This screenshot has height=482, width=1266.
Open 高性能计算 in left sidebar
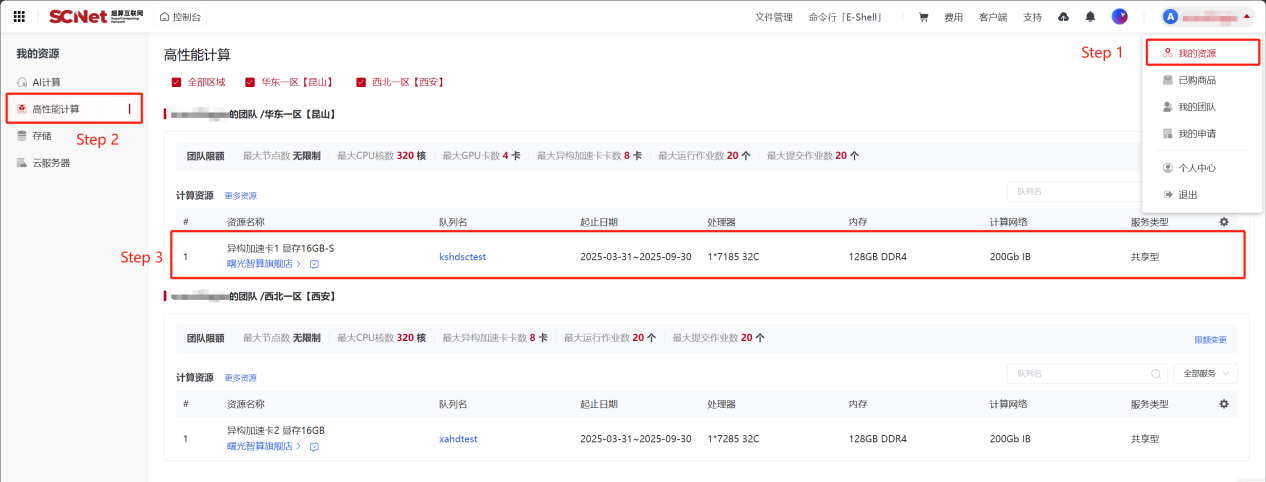click(56, 109)
